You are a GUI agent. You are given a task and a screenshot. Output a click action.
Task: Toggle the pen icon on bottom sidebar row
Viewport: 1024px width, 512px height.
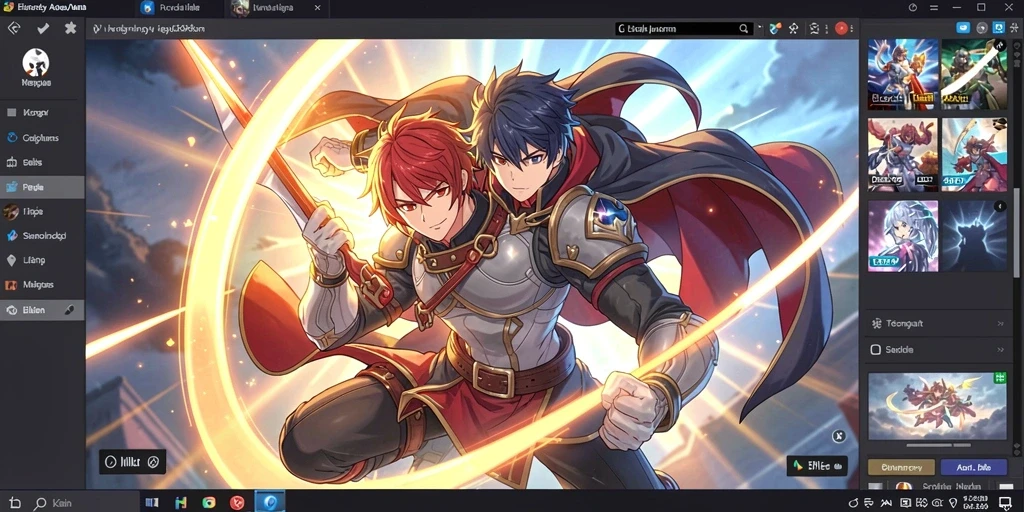(70, 310)
